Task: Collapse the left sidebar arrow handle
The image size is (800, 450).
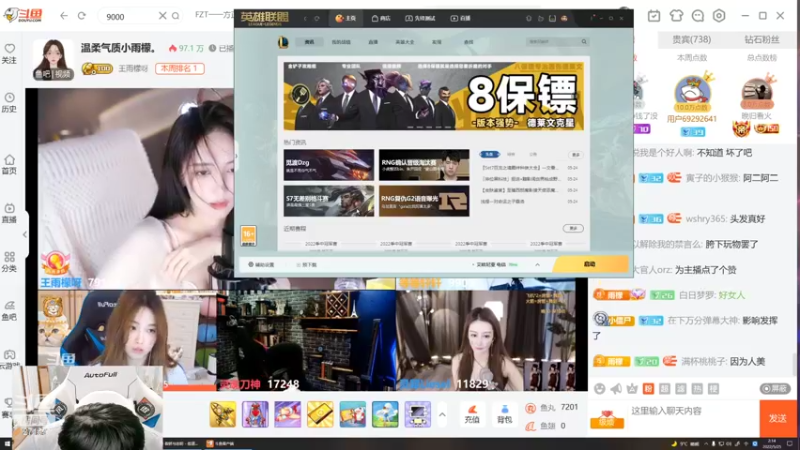Action: tap(24, 235)
